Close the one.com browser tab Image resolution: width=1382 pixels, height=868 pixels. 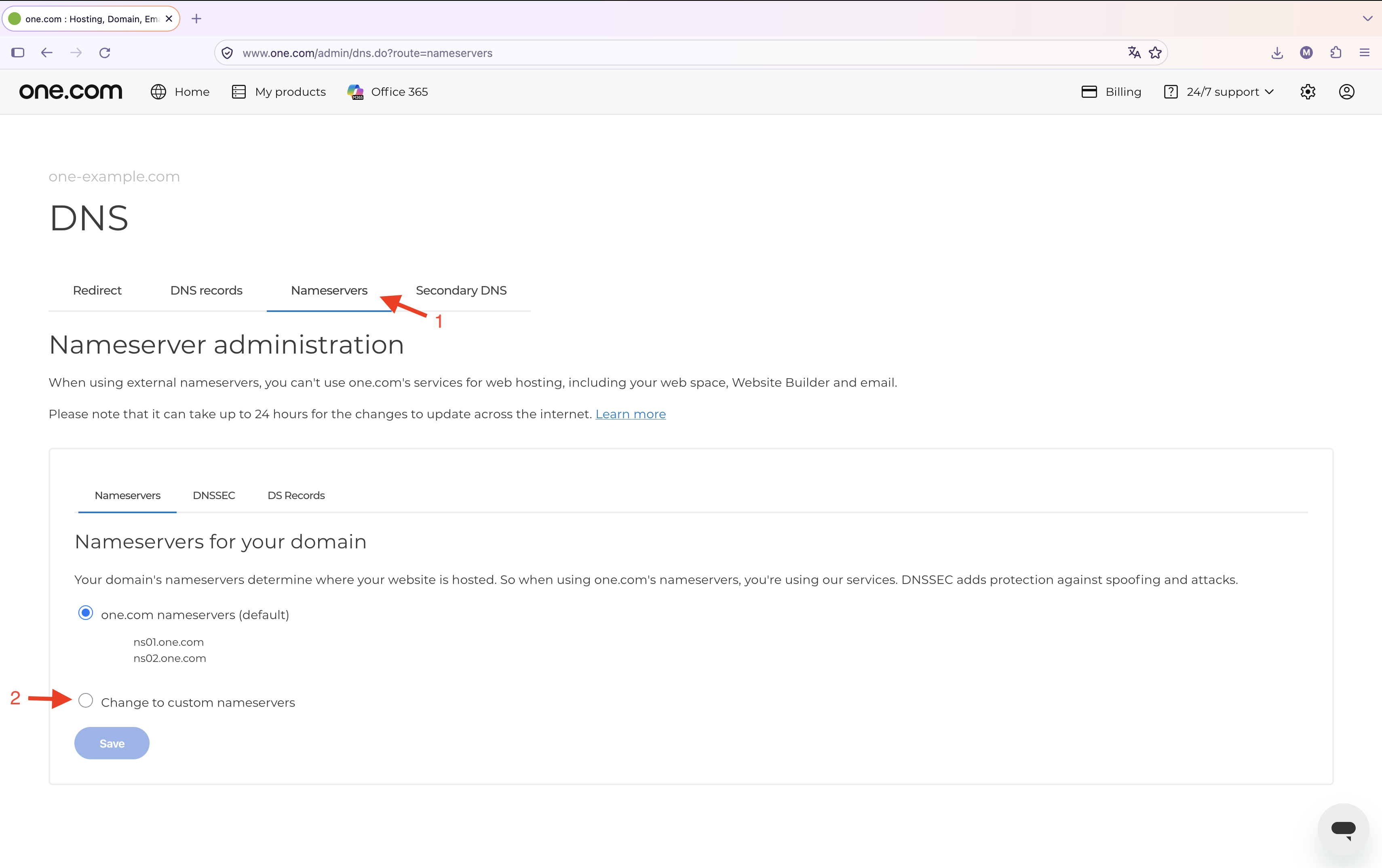pyautogui.click(x=169, y=19)
